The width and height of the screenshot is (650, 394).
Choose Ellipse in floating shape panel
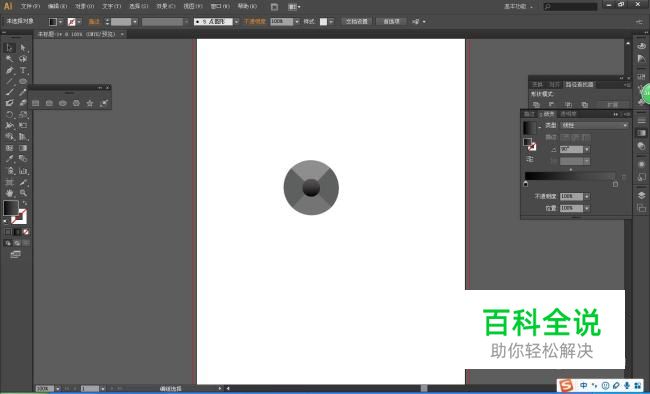63,103
